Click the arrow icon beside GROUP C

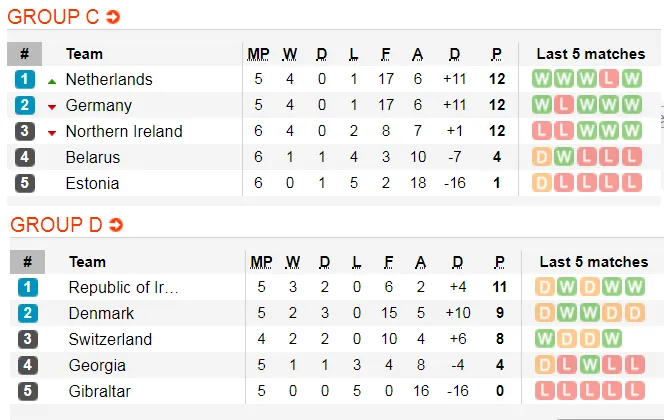click(x=113, y=17)
